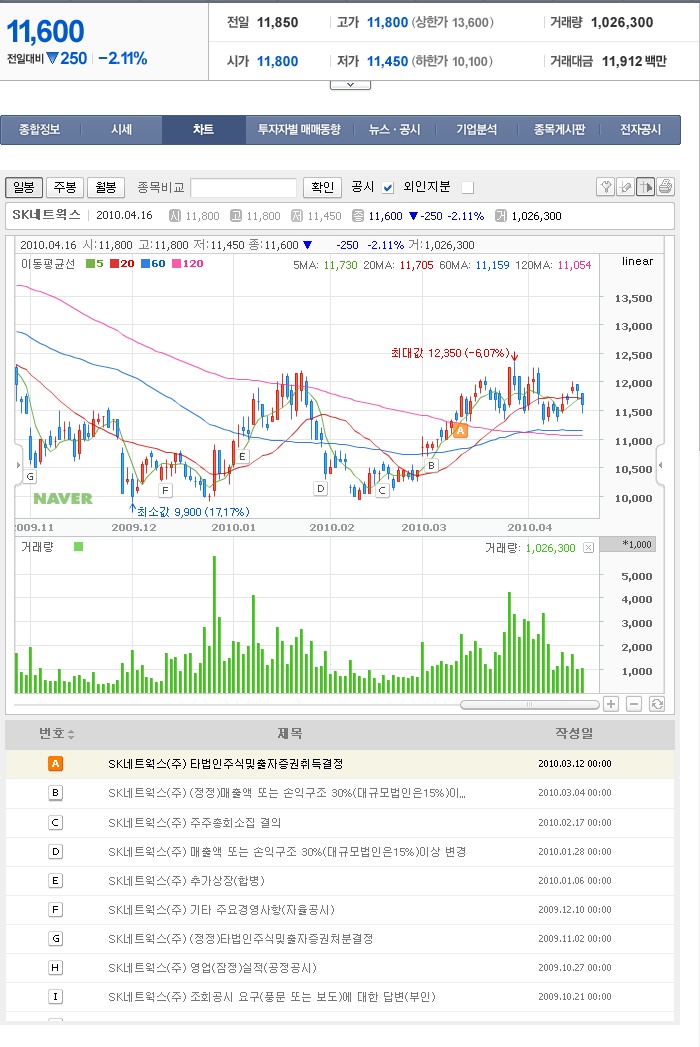
Task: Open the 투자자별 매매동향 tab
Action: coord(299,130)
